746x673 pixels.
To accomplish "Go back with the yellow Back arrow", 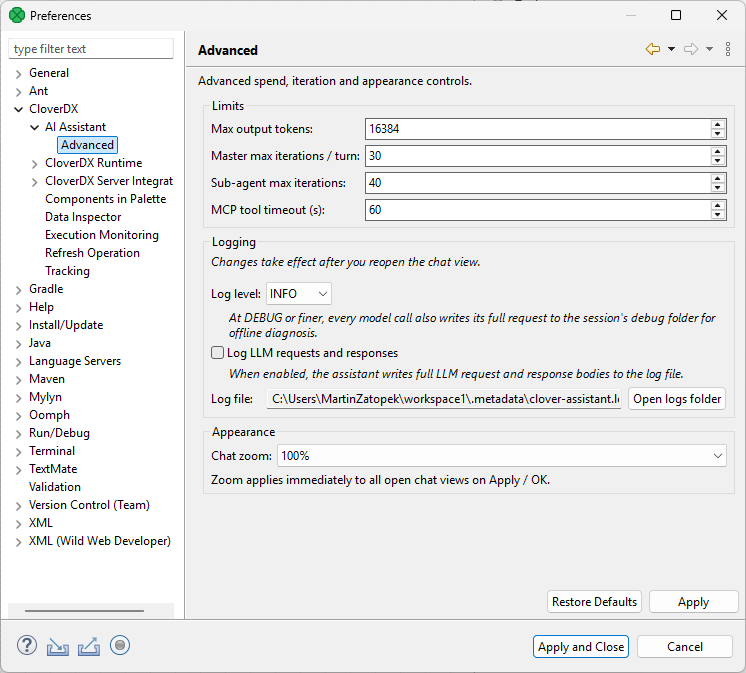I will coord(653,49).
